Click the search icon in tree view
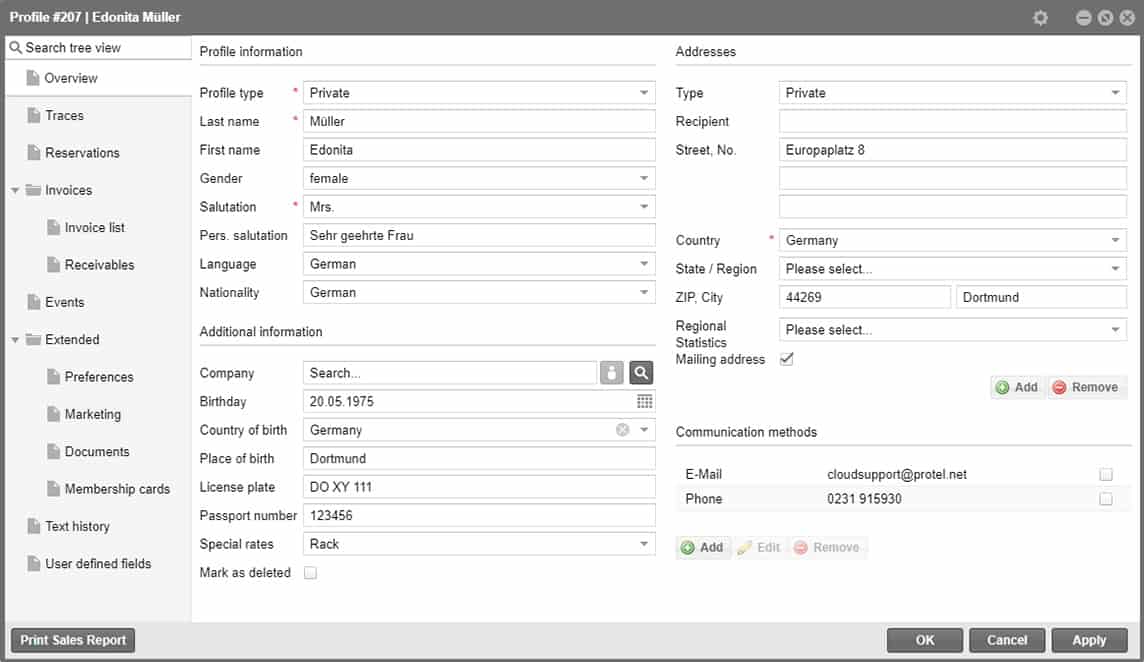 tap(16, 48)
